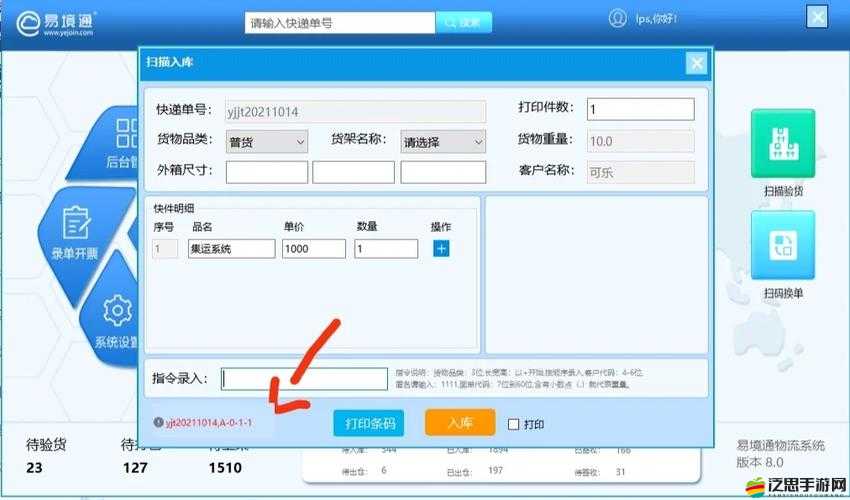The height and width of the screenshot is (500, 850).
Task: Click the 打印条码 button
Action: [369, 423]
